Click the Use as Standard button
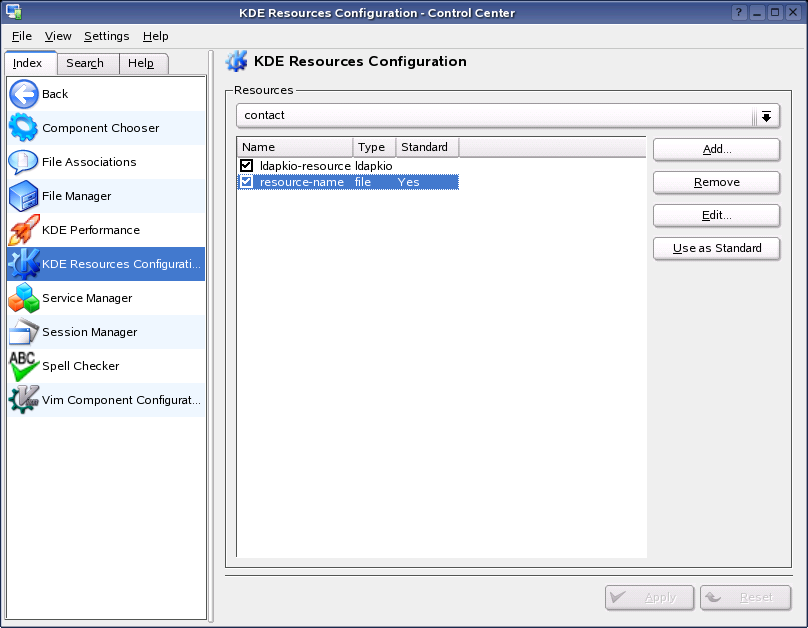The image size is (808, 628). pos(716,248)
